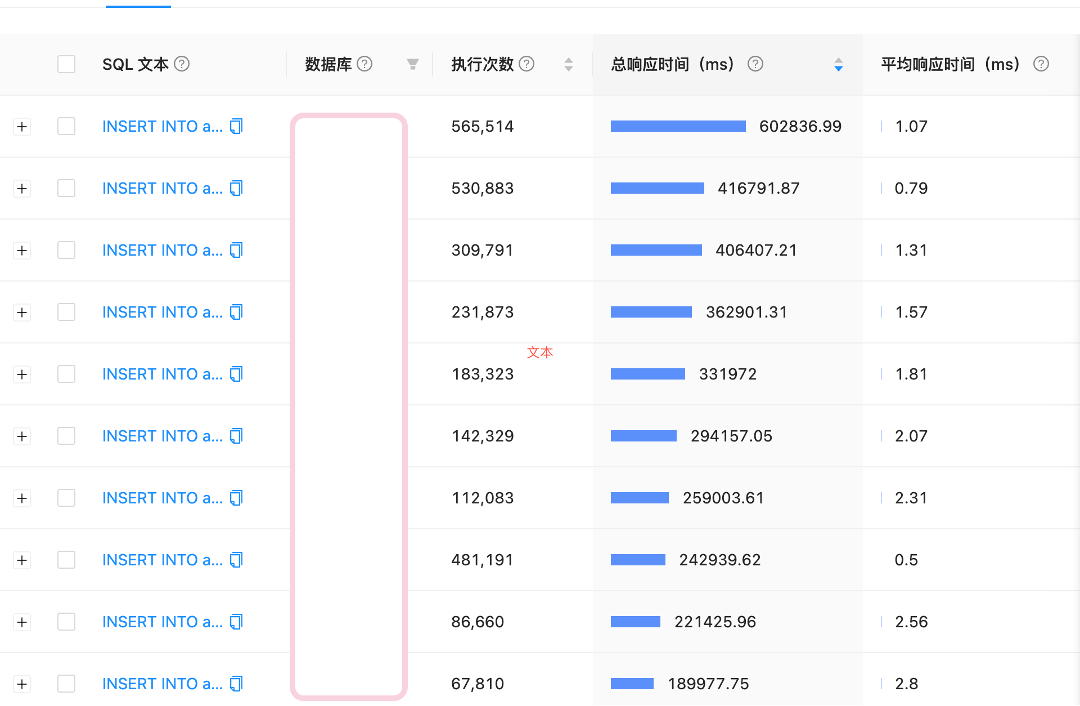Show help tooltip for 执行次数 column
The width and height of the screenshot is (1080, 706).
tap(527, 64)
